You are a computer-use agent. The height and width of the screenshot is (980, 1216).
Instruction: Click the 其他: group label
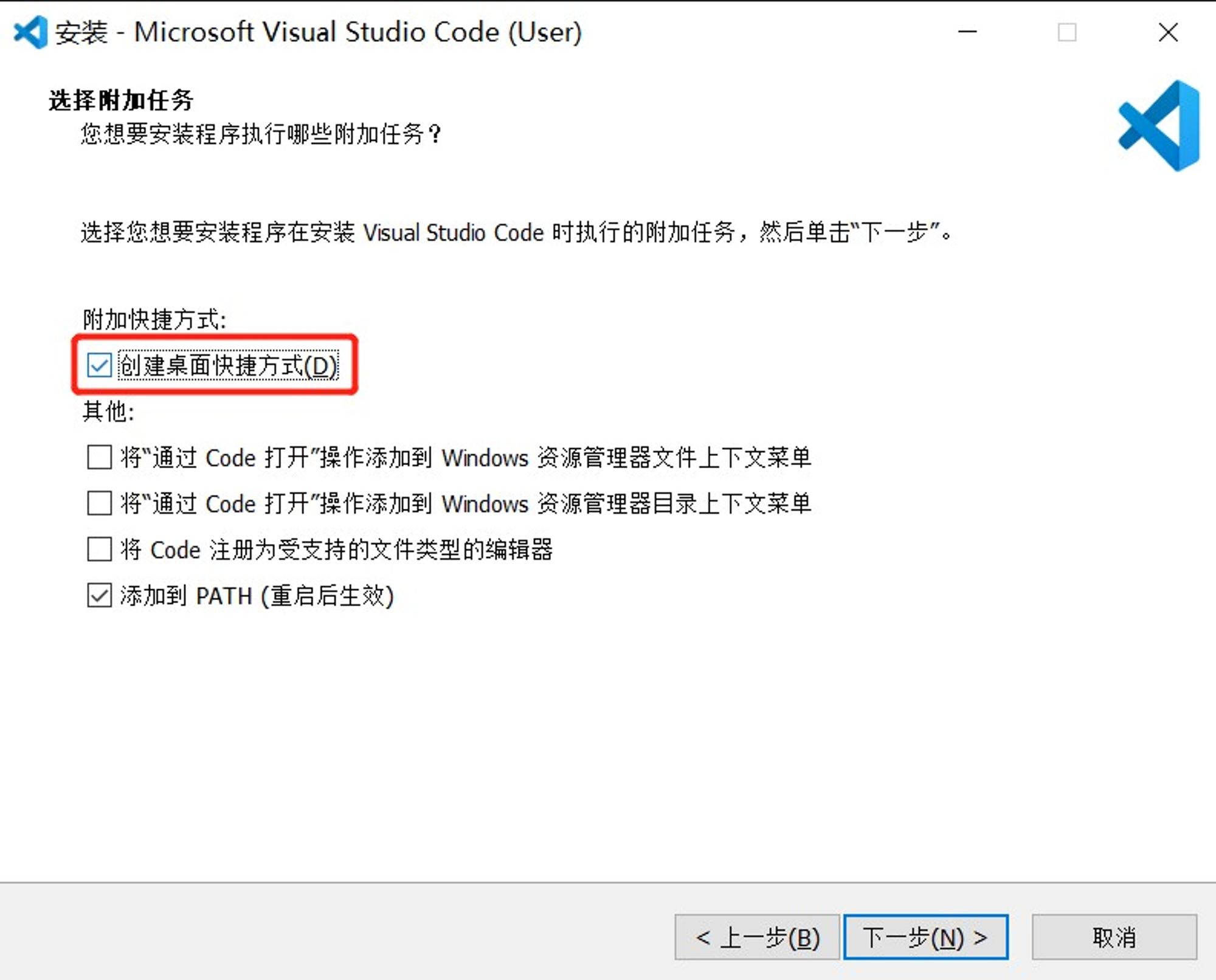click(108, 412)
